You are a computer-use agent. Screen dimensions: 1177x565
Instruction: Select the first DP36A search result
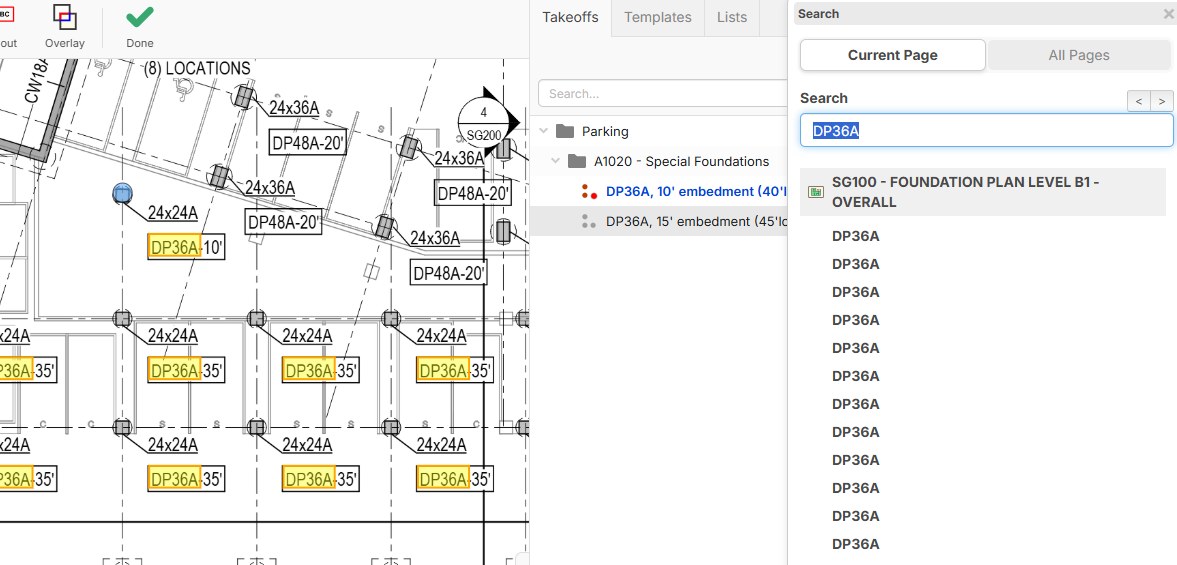tap(856, 237)
